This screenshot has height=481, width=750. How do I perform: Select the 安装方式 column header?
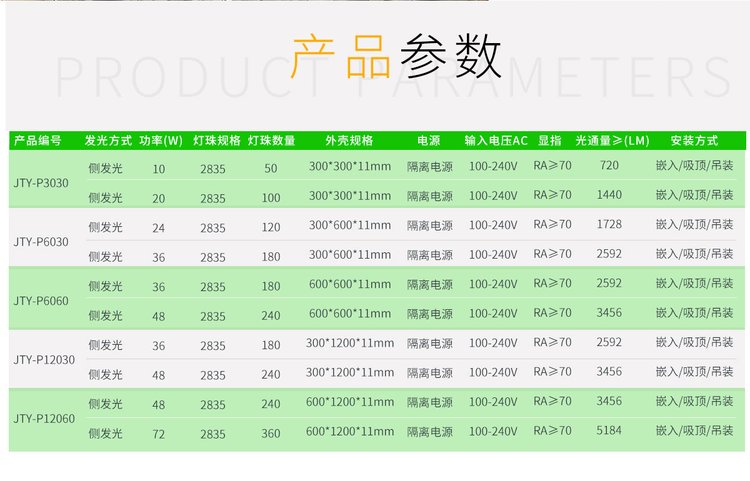coord(694,141)
